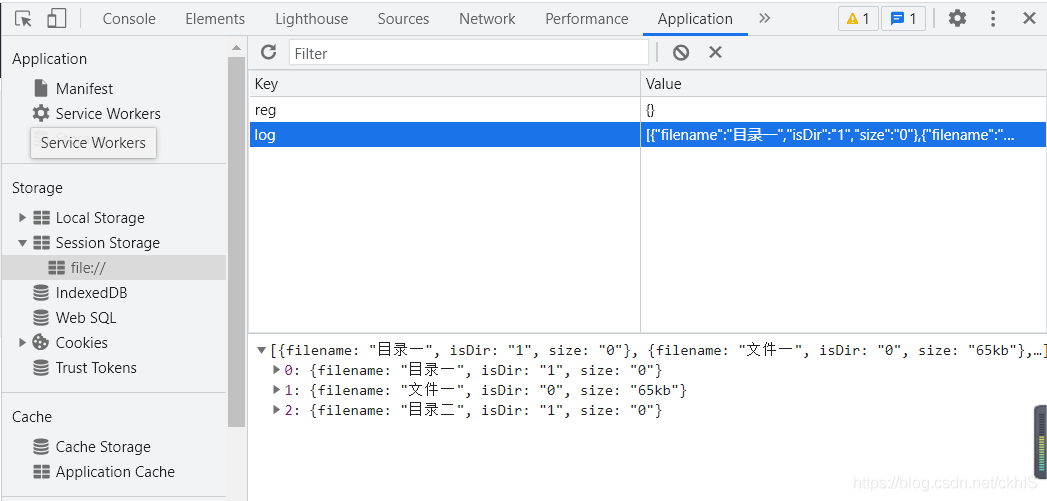1047x501 pixels.
Task: Switch to the Elements tab
Action: (215, 19)
